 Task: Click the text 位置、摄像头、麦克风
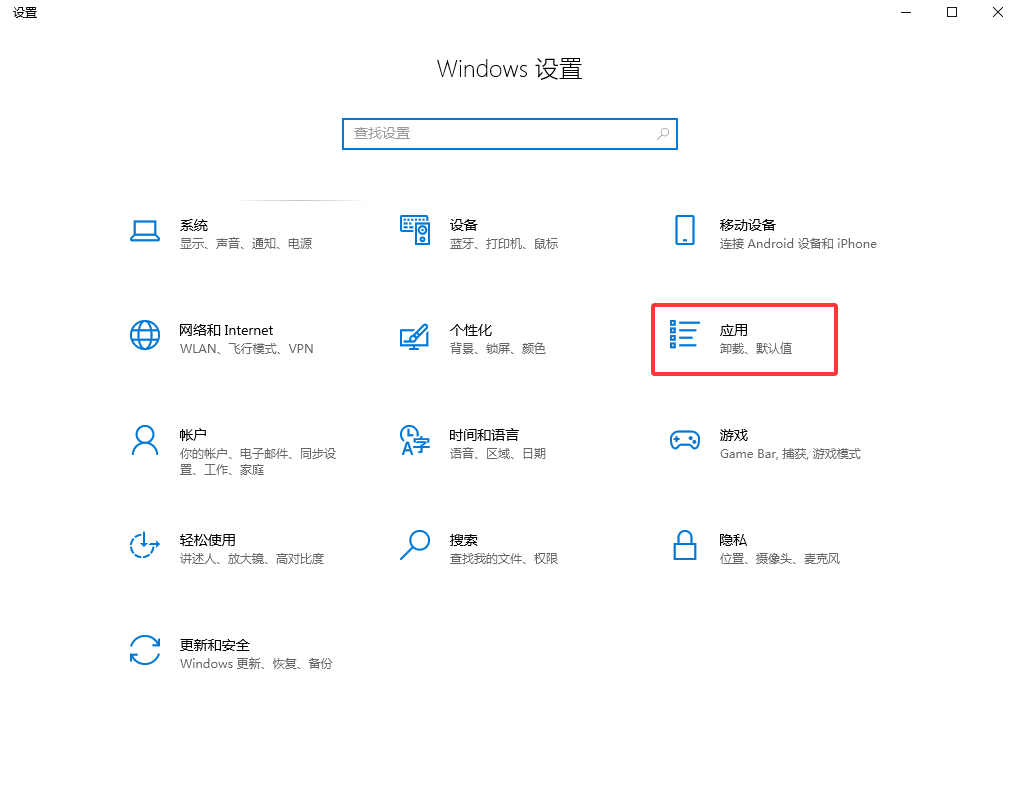click(780, 559)
